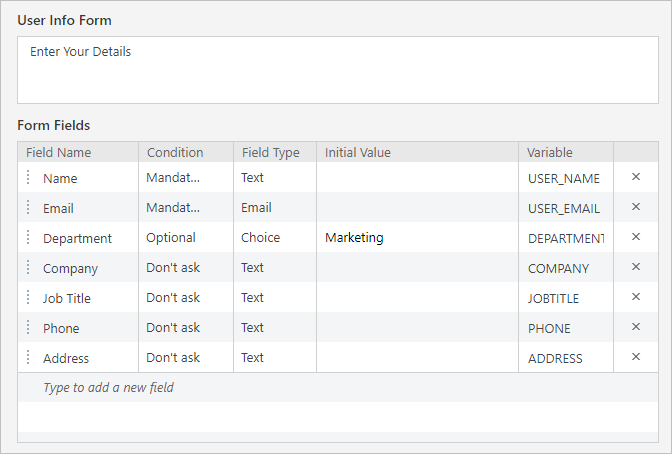Delete the Phone field row
This screenshot has height=454, width=672.
click(x=636, y=327)
